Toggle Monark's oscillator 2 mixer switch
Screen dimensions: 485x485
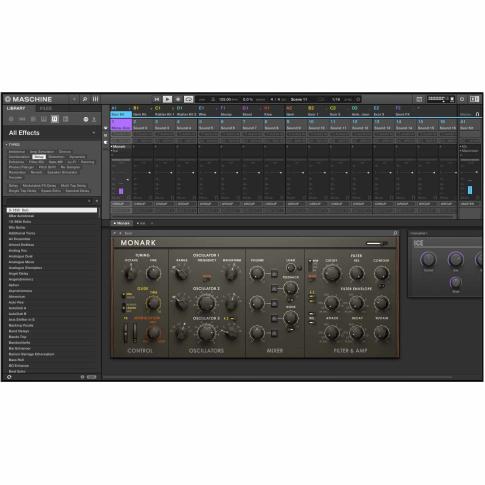coord(274,304)
